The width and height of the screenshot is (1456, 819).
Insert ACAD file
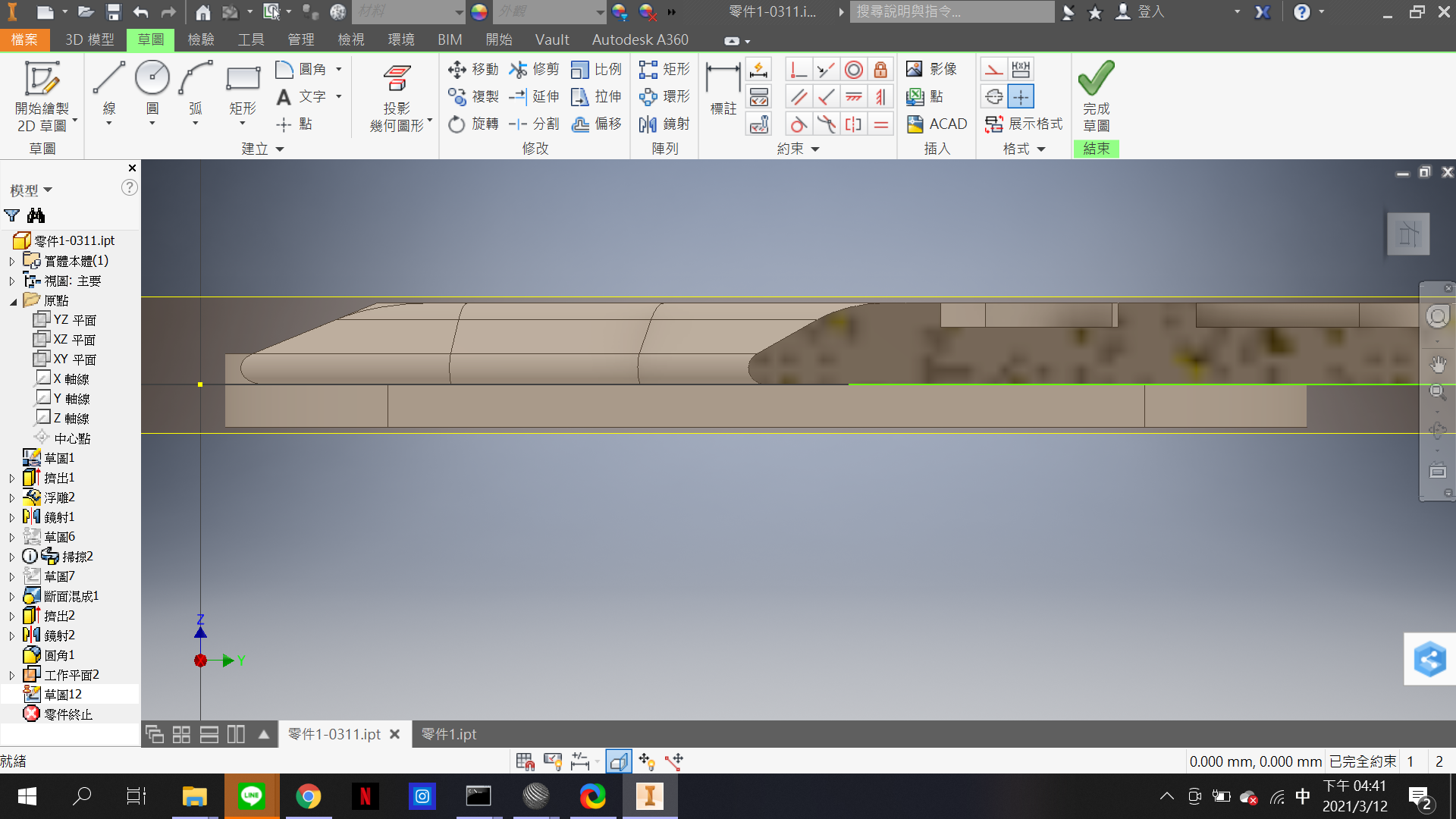[937, 124]
